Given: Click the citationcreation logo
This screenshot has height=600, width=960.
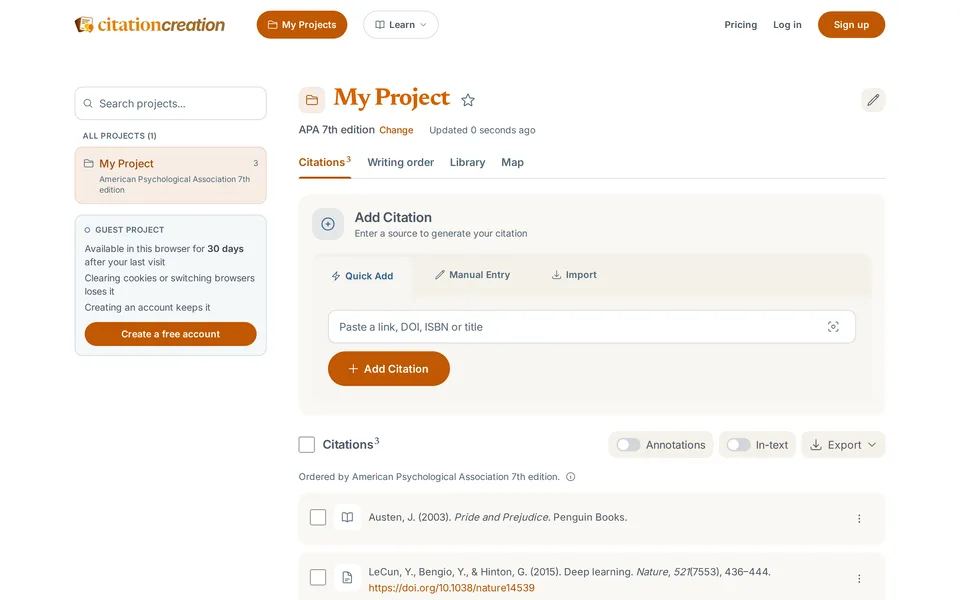Looking at the screenshot, I should (x=150, y=24).
